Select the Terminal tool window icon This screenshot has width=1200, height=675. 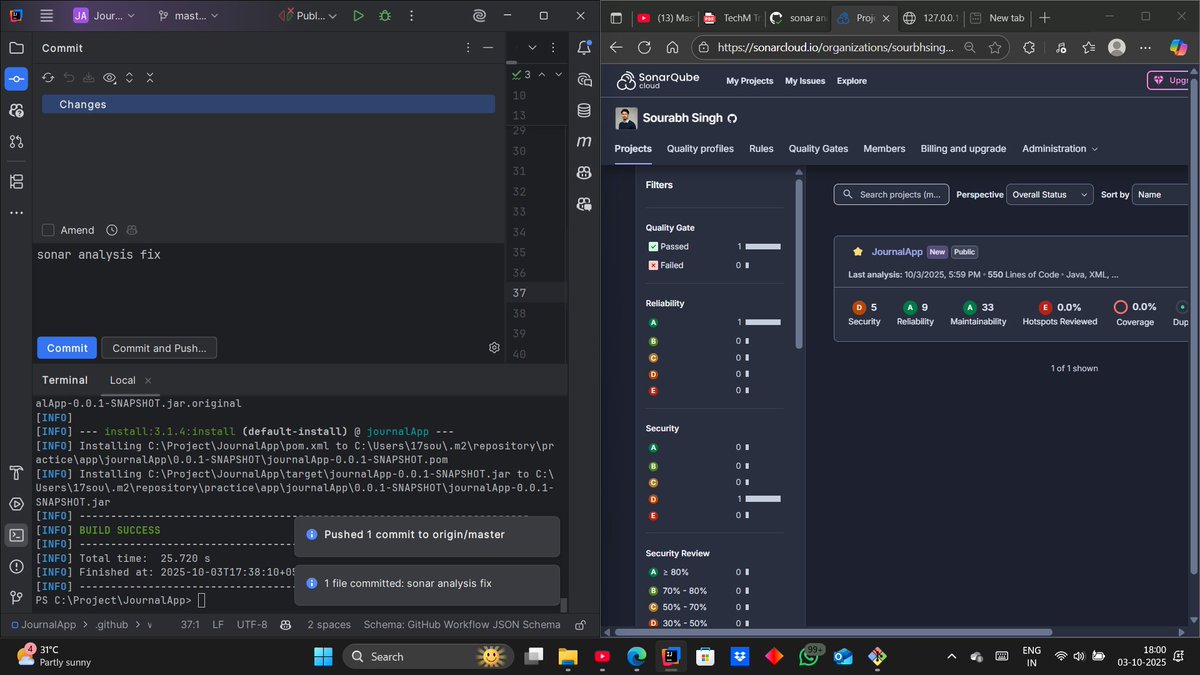point(16,535)
